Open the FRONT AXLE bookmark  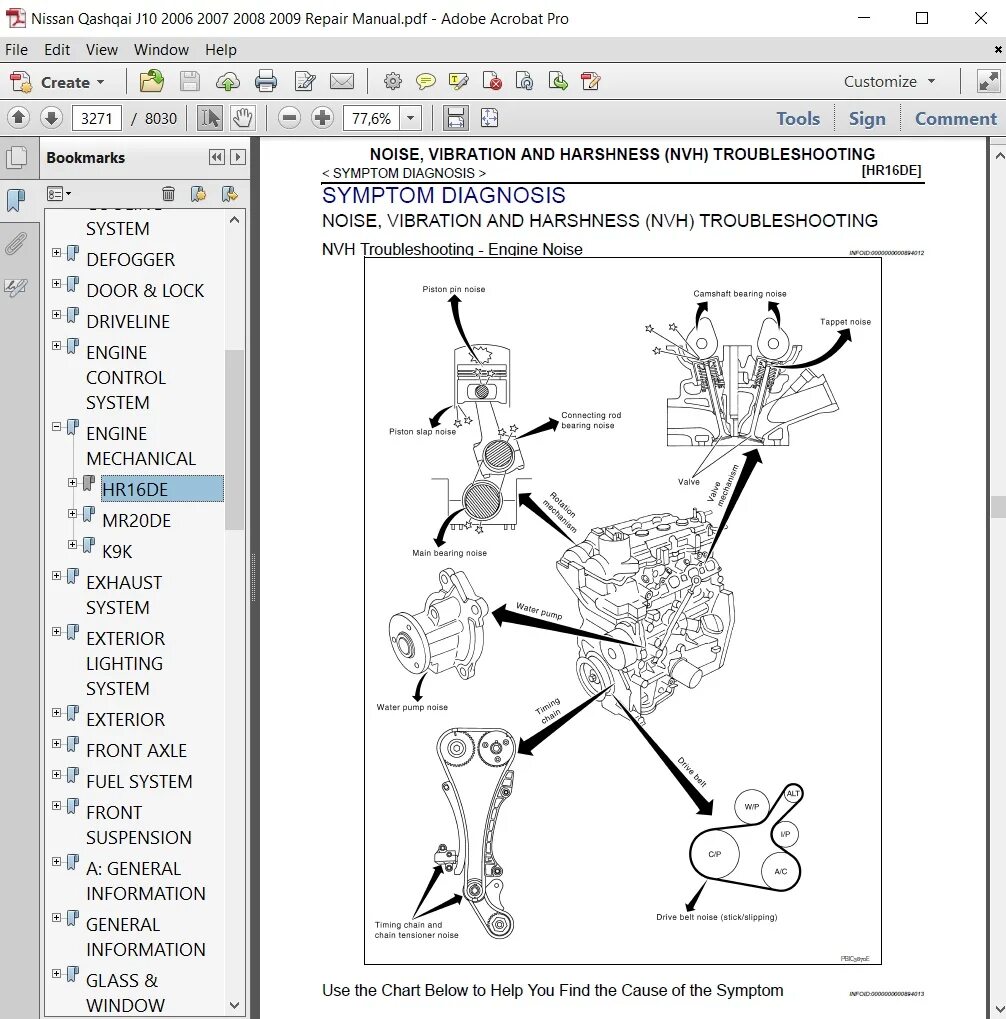(x=136, y=751)
